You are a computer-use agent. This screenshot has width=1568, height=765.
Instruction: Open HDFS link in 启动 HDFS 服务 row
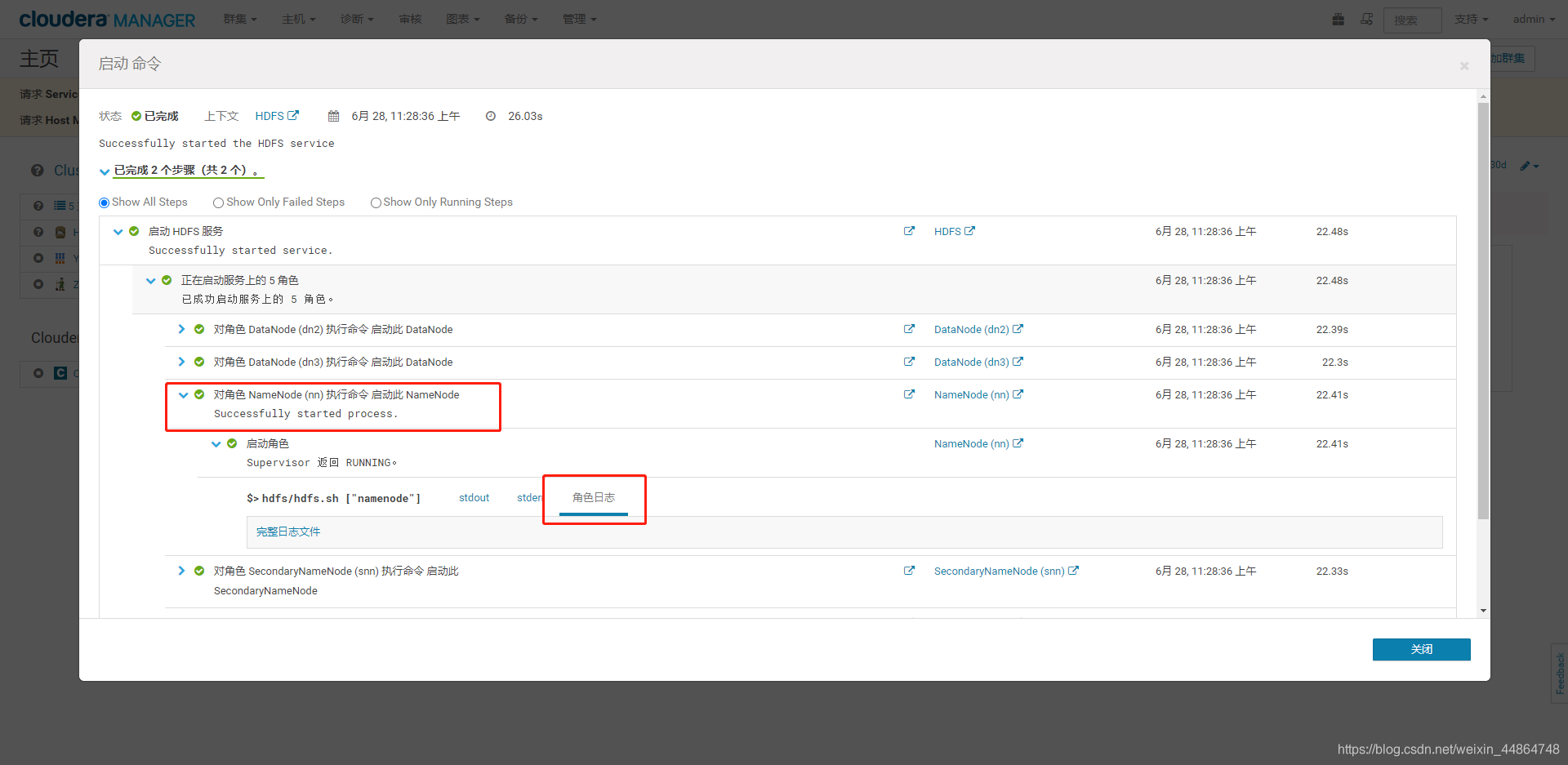[947, 231]
